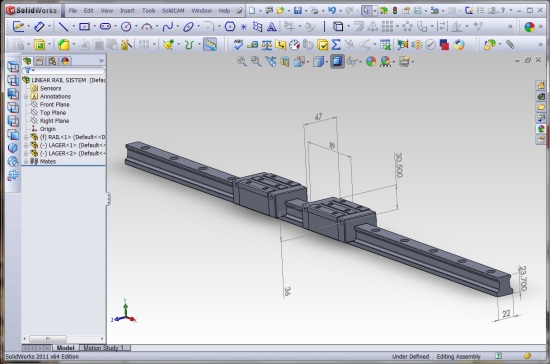This screenshot has height=364, width=550.
Task: Open the Tools menu
Action: point(148,11)
